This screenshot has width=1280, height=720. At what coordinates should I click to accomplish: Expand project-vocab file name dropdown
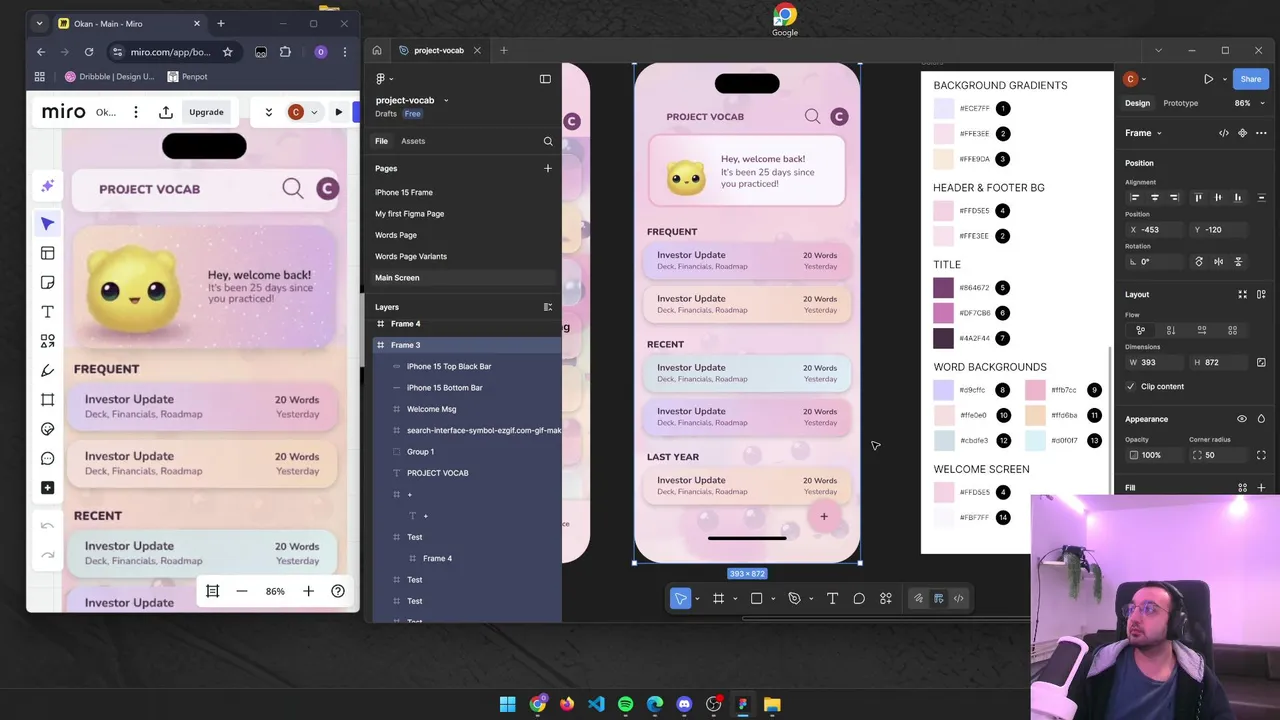(x=446, y=100)
